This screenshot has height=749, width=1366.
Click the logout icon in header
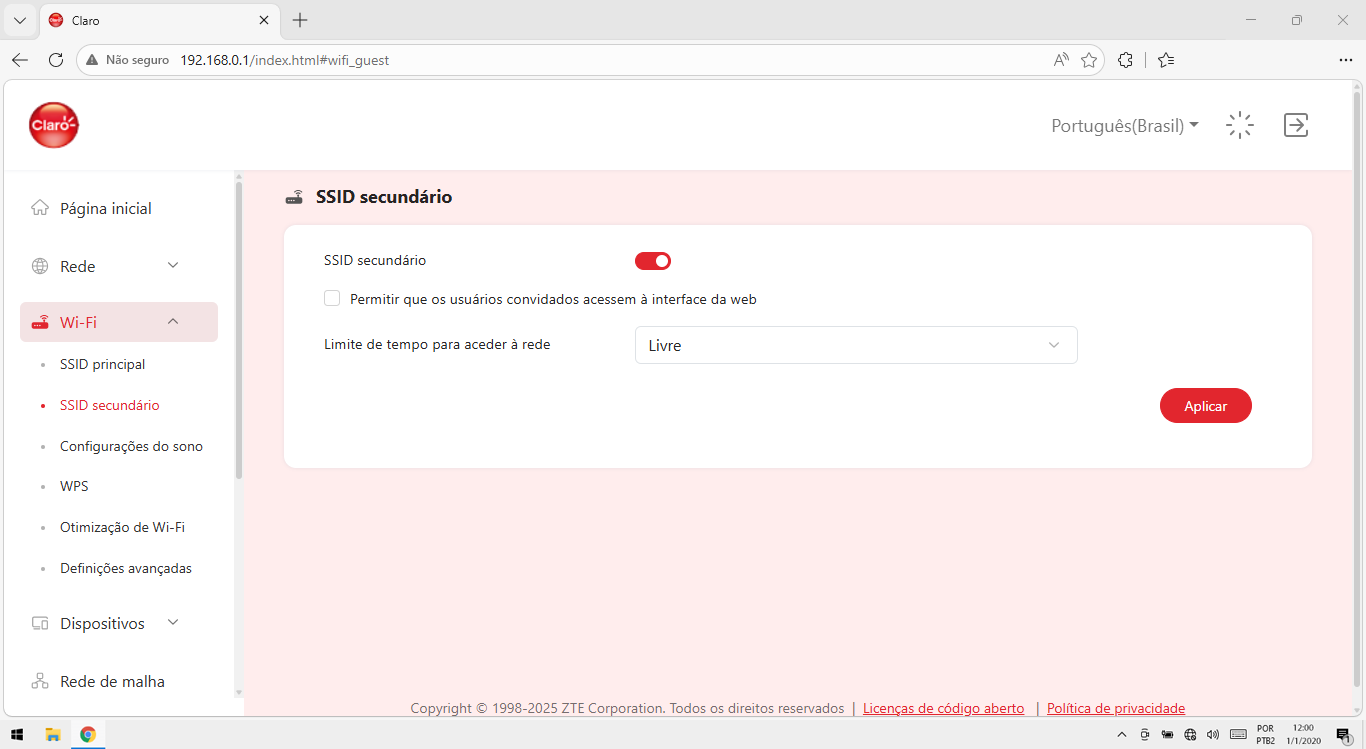1296,125
